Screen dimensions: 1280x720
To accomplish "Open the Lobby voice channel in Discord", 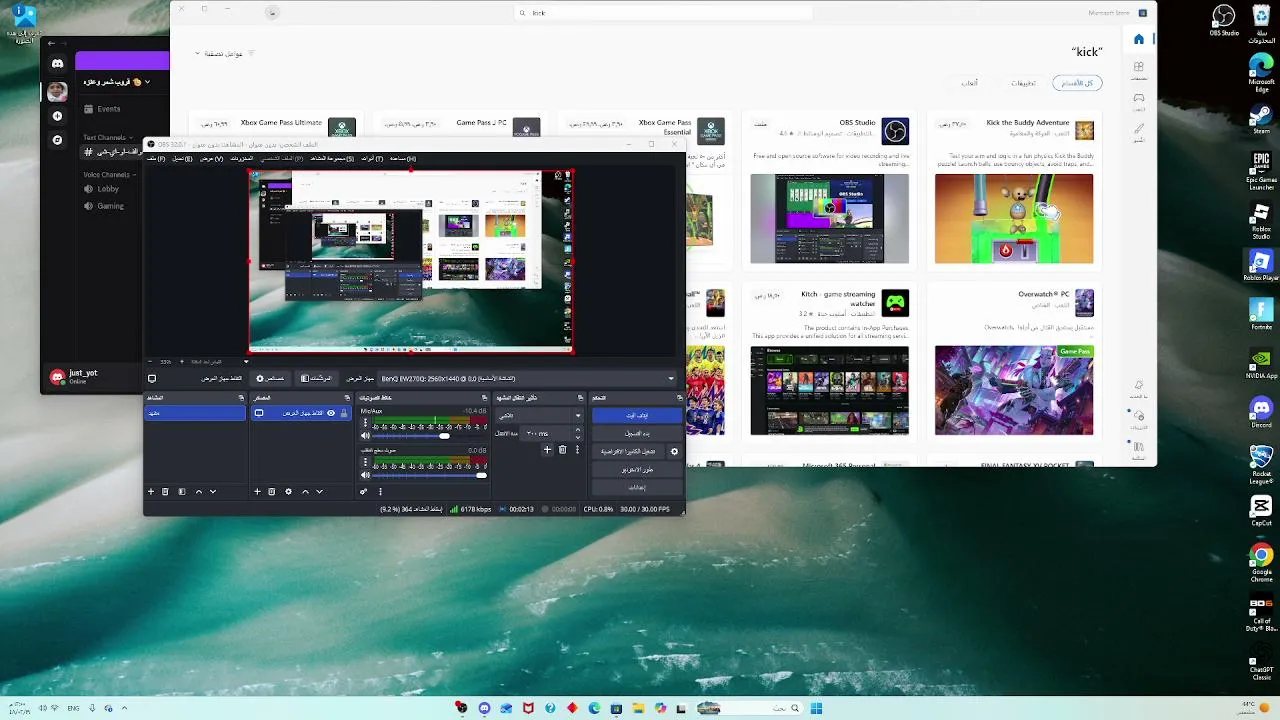I will click(x=108, y=189).
